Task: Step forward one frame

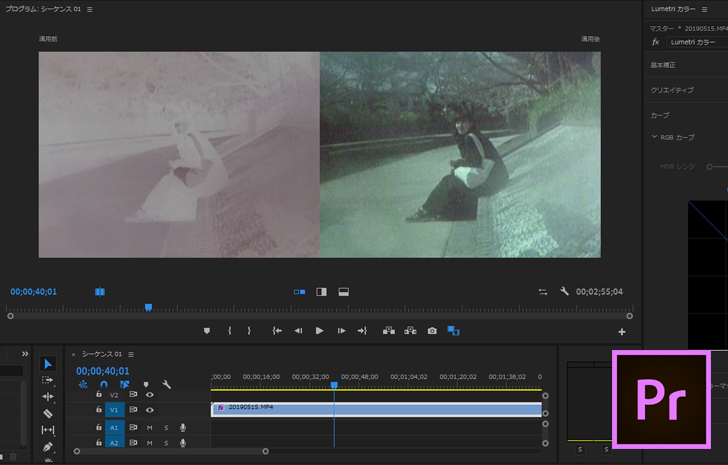Action: click(x=341, y=330)
